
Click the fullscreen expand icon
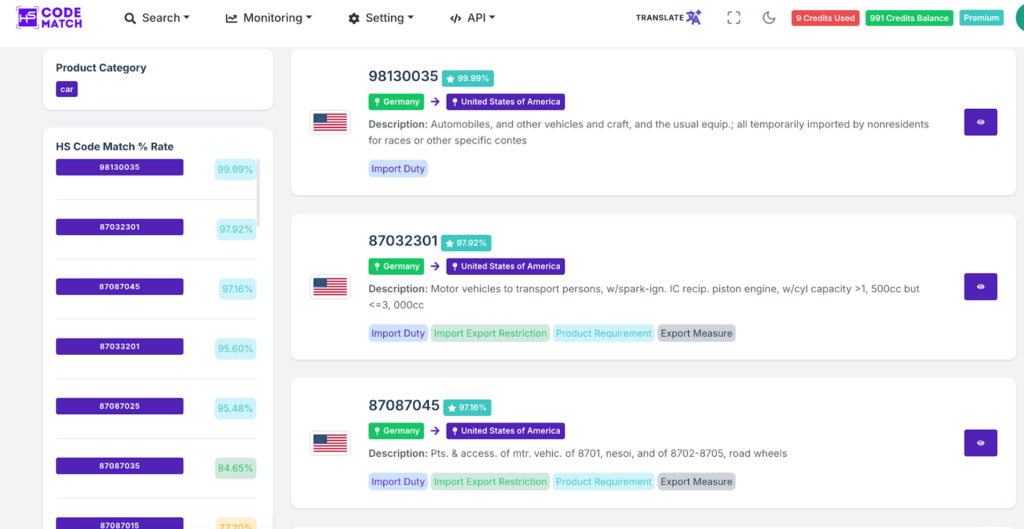point(734,18)
